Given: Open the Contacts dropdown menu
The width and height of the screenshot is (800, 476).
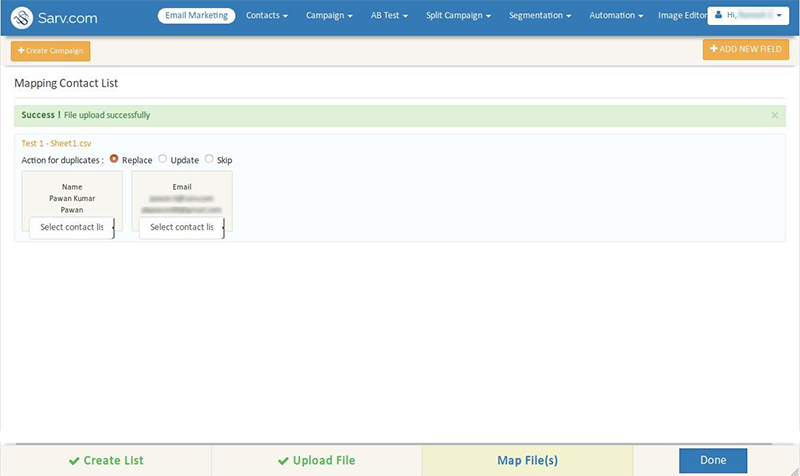Looking at the screenshot, I should pos(267,15).
